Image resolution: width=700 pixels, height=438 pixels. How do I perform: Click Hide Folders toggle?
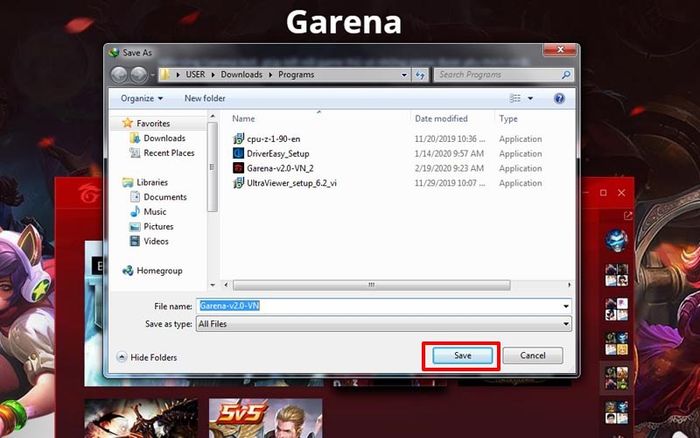[x=147, y=357]
